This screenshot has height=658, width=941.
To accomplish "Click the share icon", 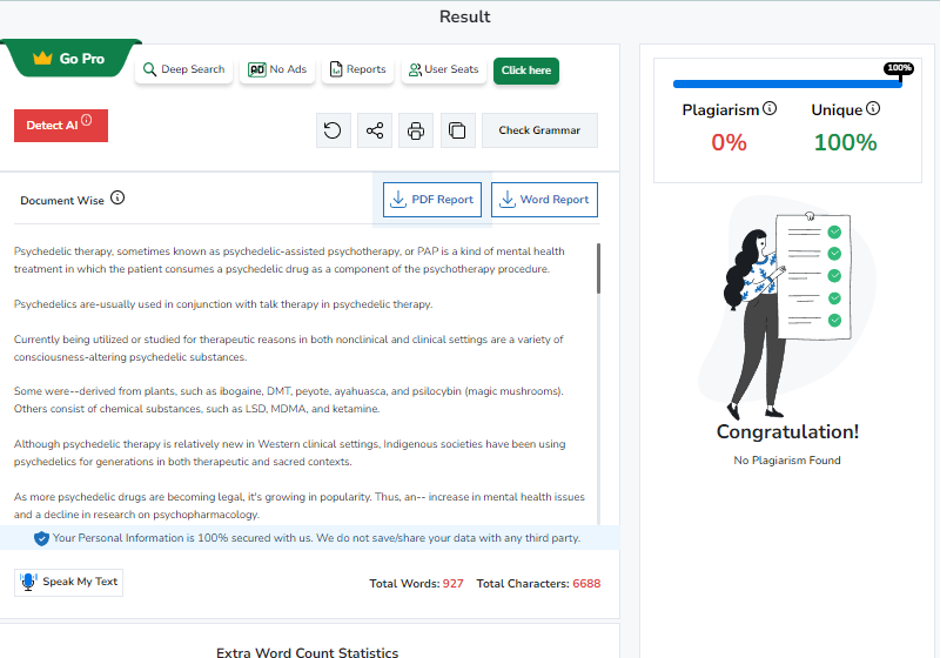I will pos(375,131).
